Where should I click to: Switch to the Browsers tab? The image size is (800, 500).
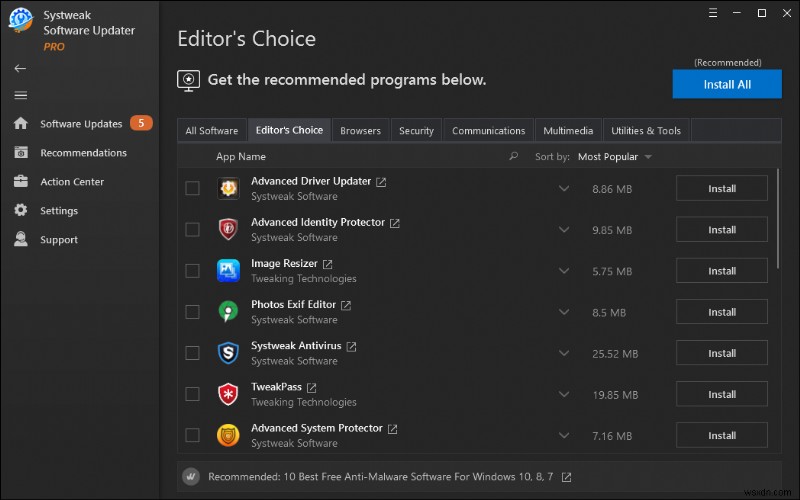tap(360, 131)
